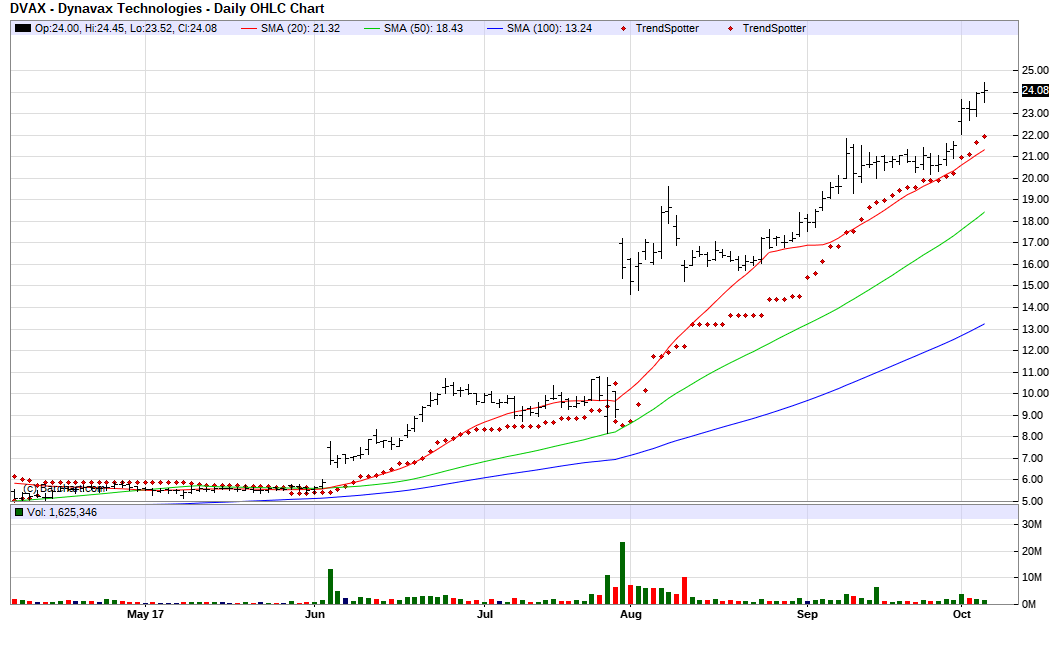Click the green volume legend swatch

pyautogui.click(x=19, y=512)
